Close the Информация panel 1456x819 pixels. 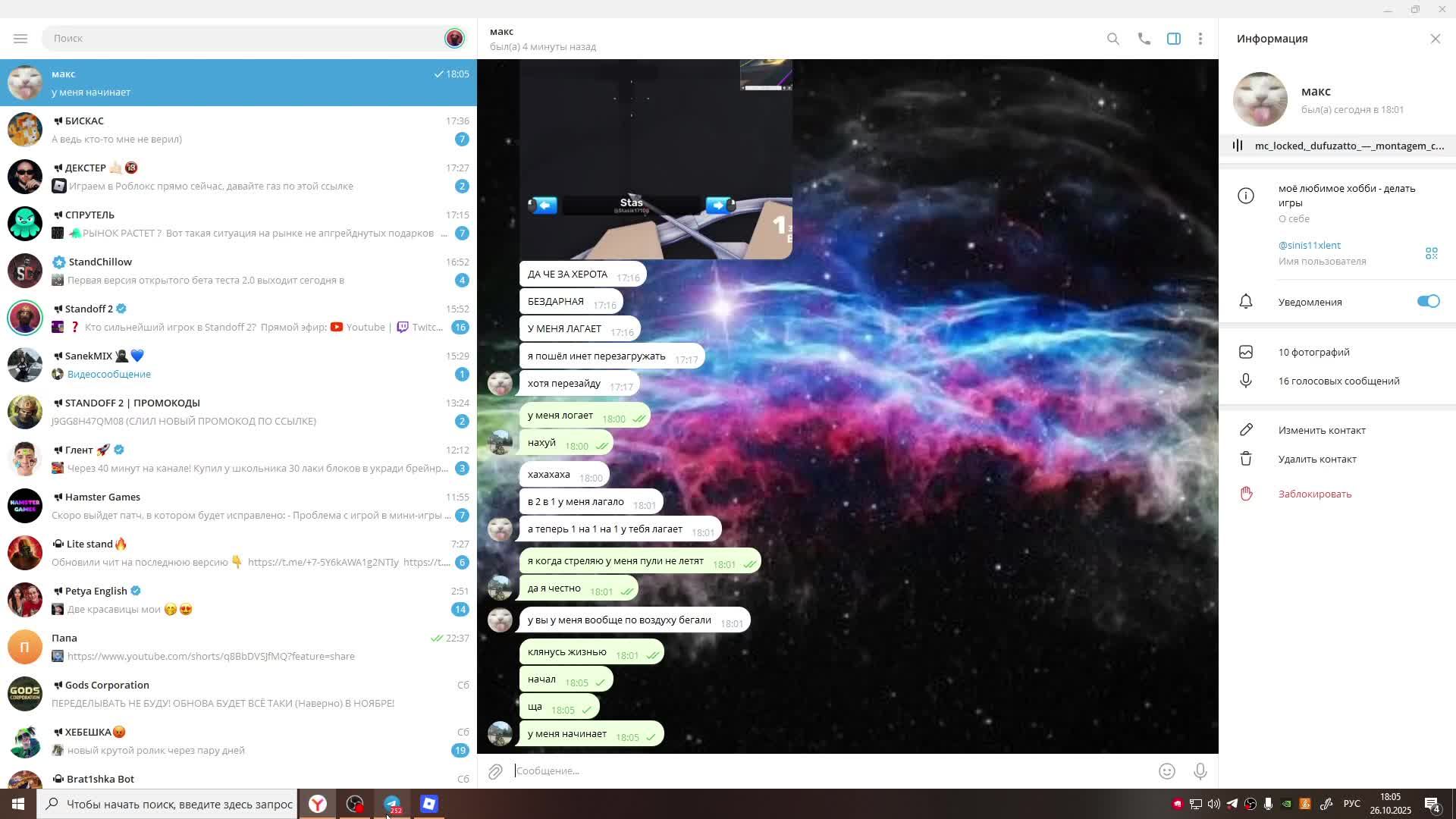point(1435,39)
